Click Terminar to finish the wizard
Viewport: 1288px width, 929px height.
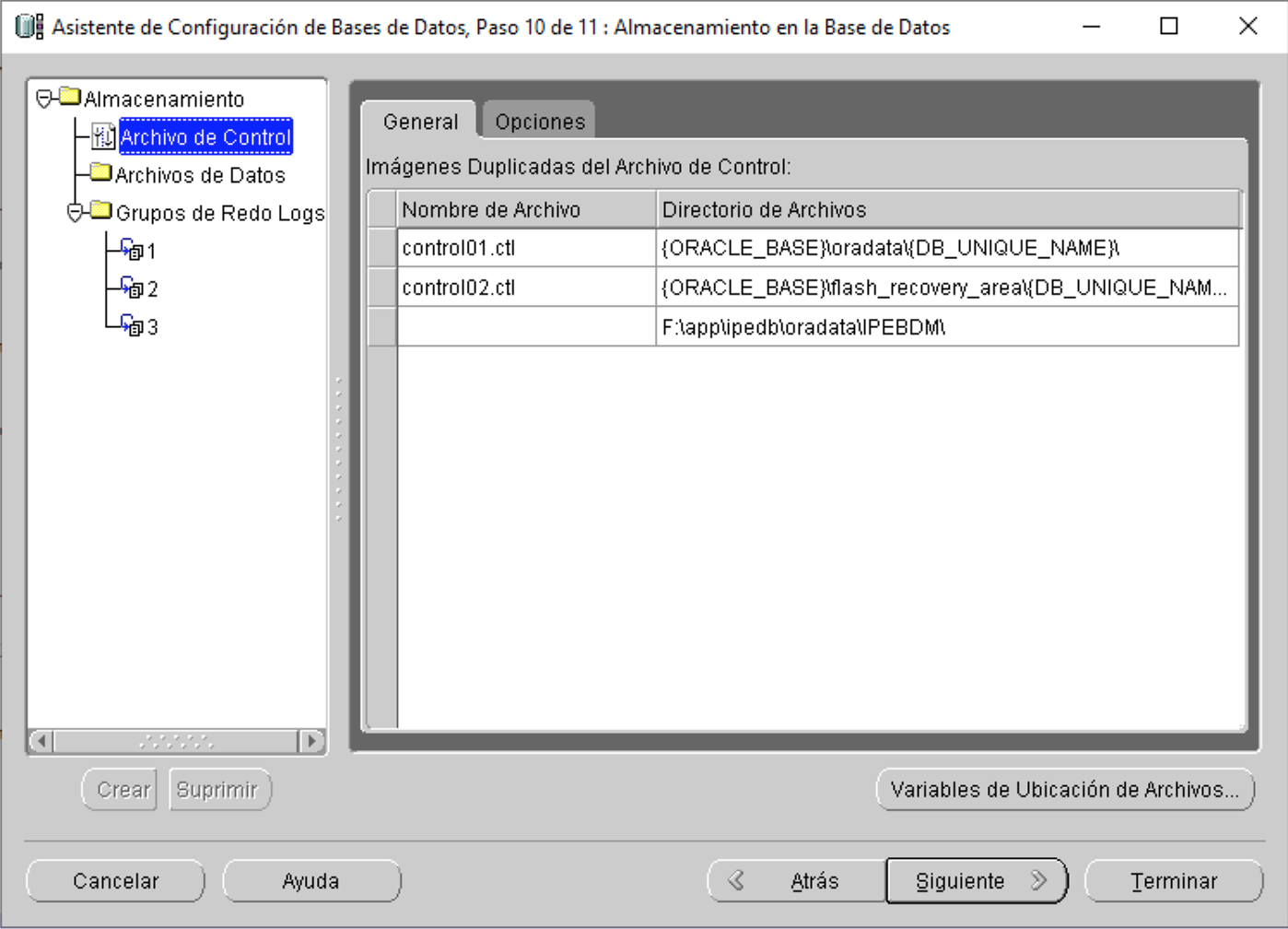[1173, 880]
